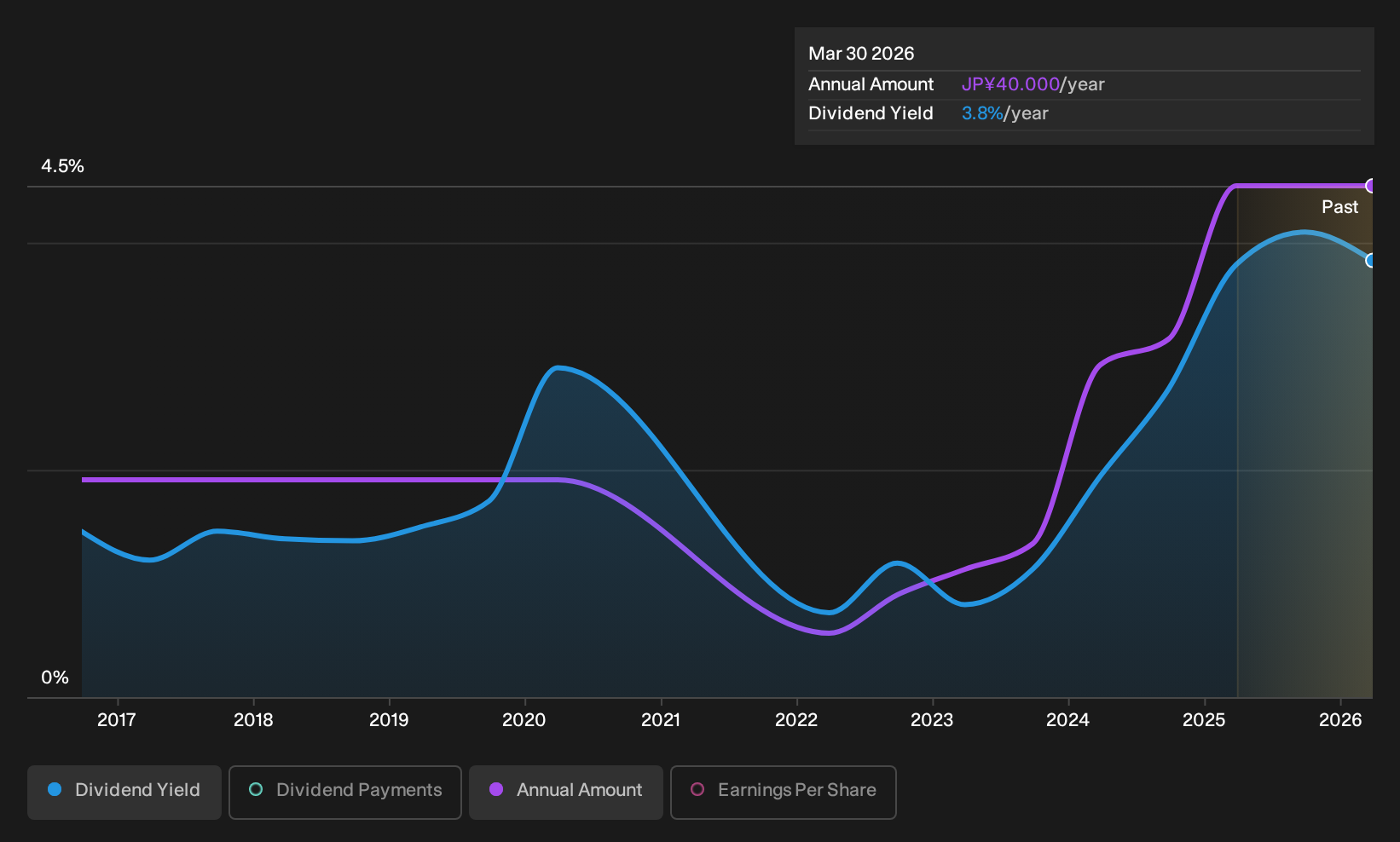Click the purple Annual Amount legend dot
This screenshot has height=842, width=1400.
click(x=496, y=790)
